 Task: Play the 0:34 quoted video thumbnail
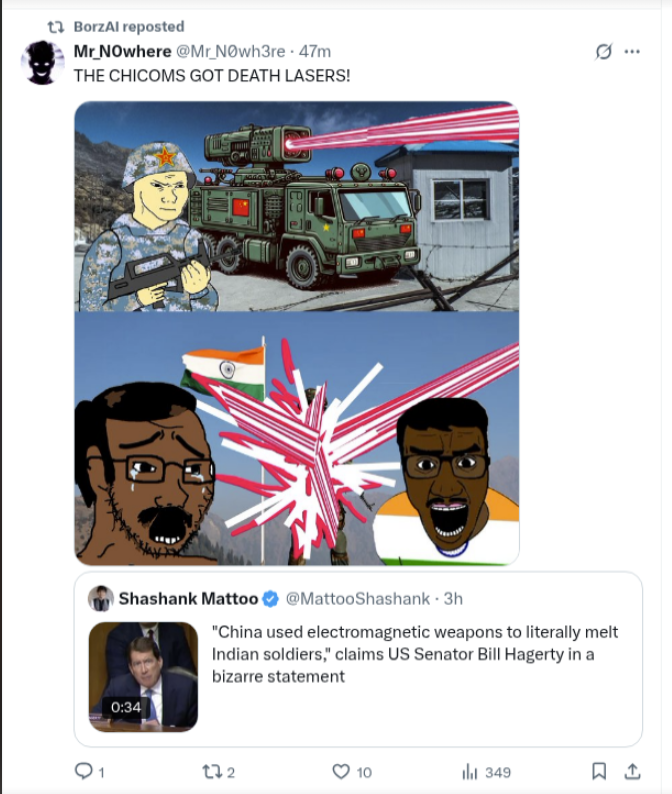coord(143,677)
